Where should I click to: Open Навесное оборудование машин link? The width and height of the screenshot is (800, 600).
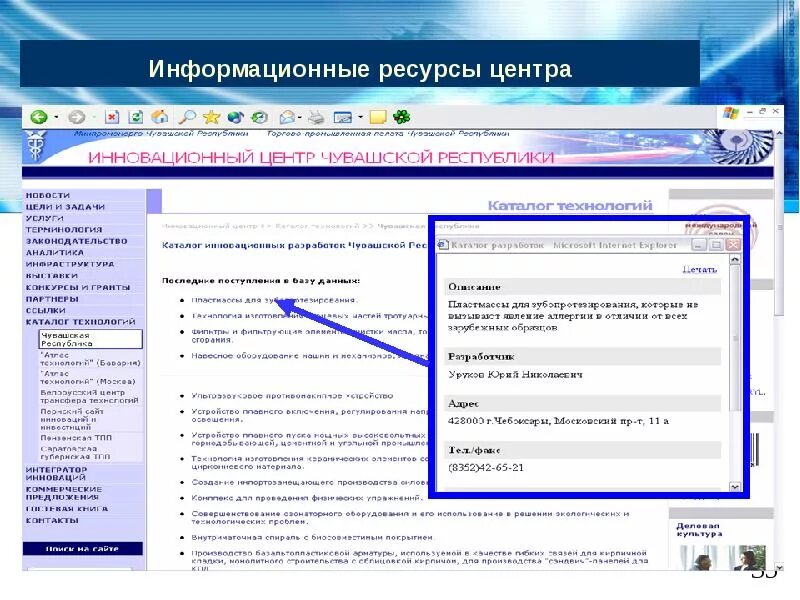pos(309,356)
